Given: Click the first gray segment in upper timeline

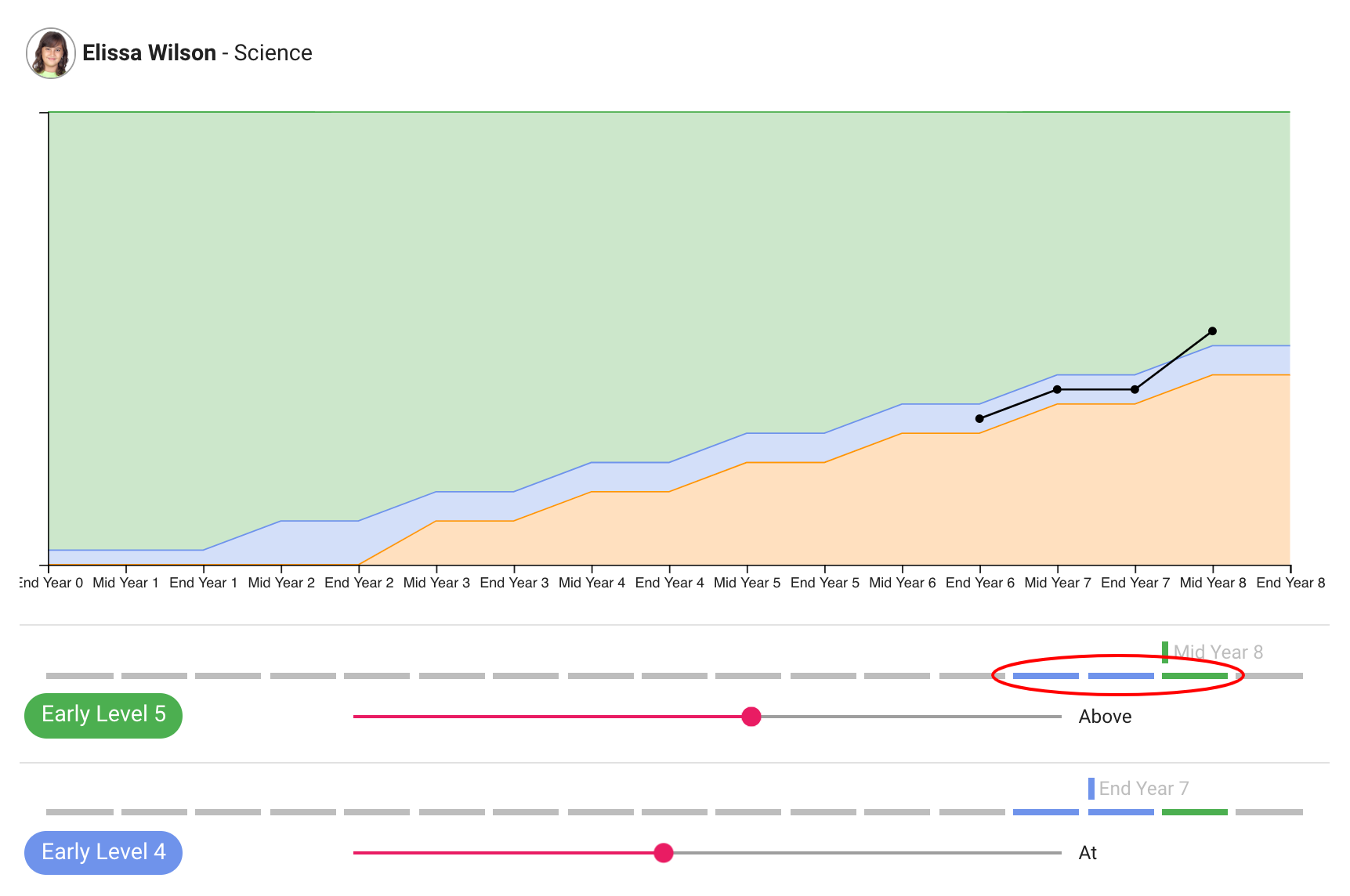Looking at the screenshot, I should 79,676.
